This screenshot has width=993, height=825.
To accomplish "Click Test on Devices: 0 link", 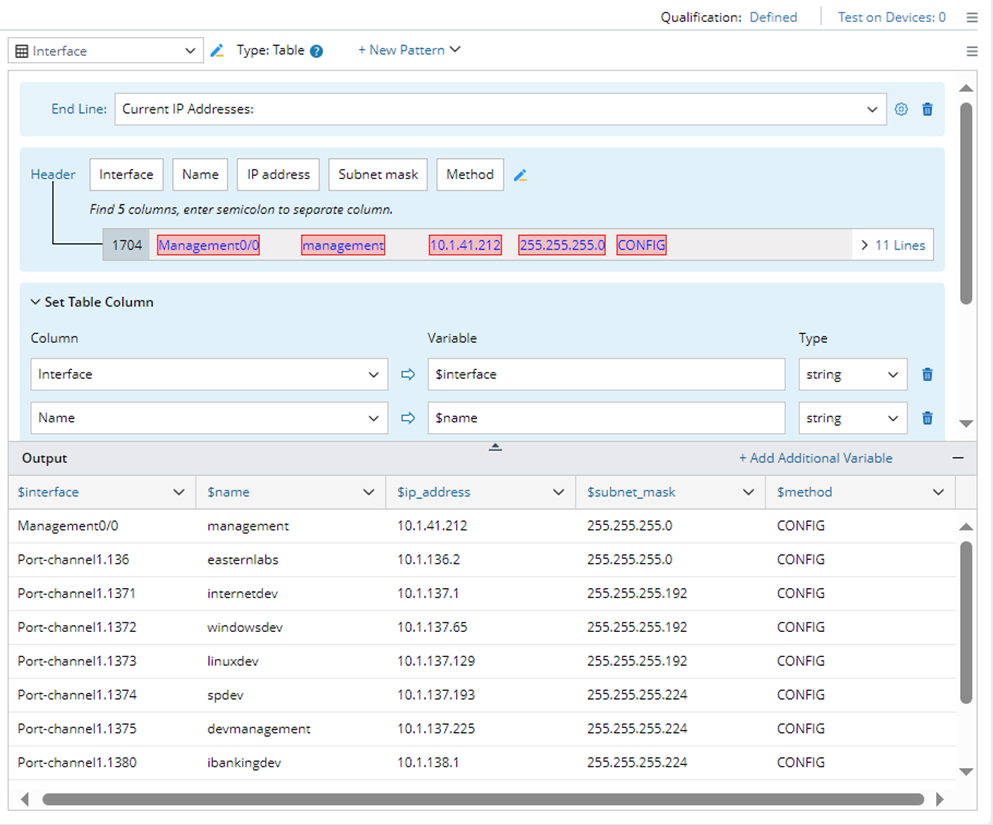I will coord(891,17).
